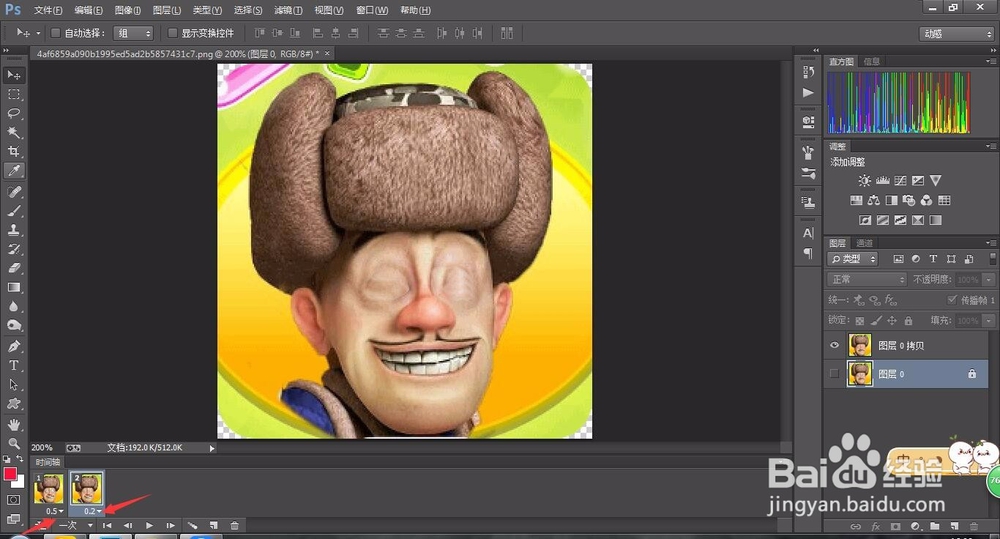
Task: Select the Crop tool
Action: [14, 151]
